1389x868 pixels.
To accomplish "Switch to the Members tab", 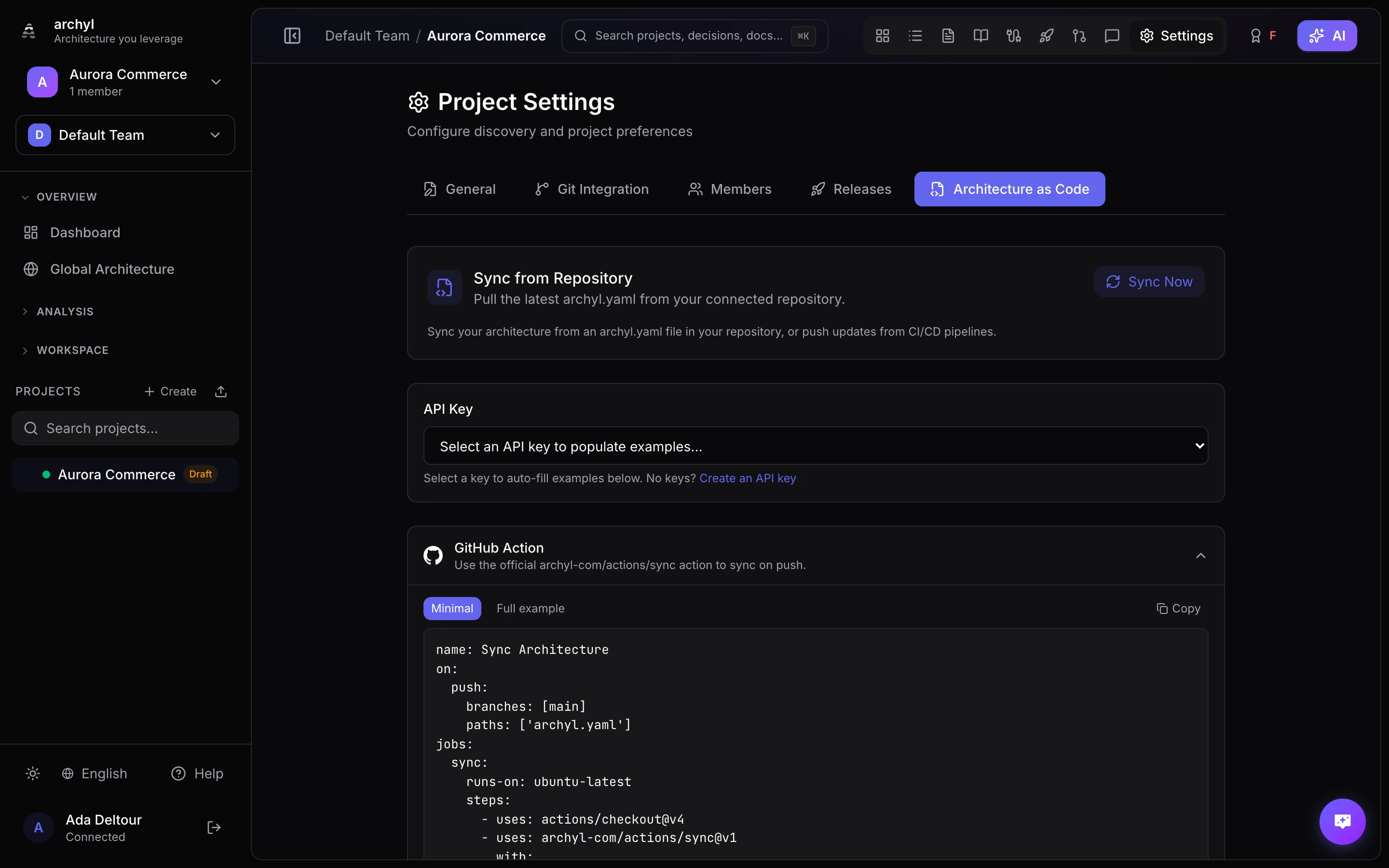I will click(730, 189).
